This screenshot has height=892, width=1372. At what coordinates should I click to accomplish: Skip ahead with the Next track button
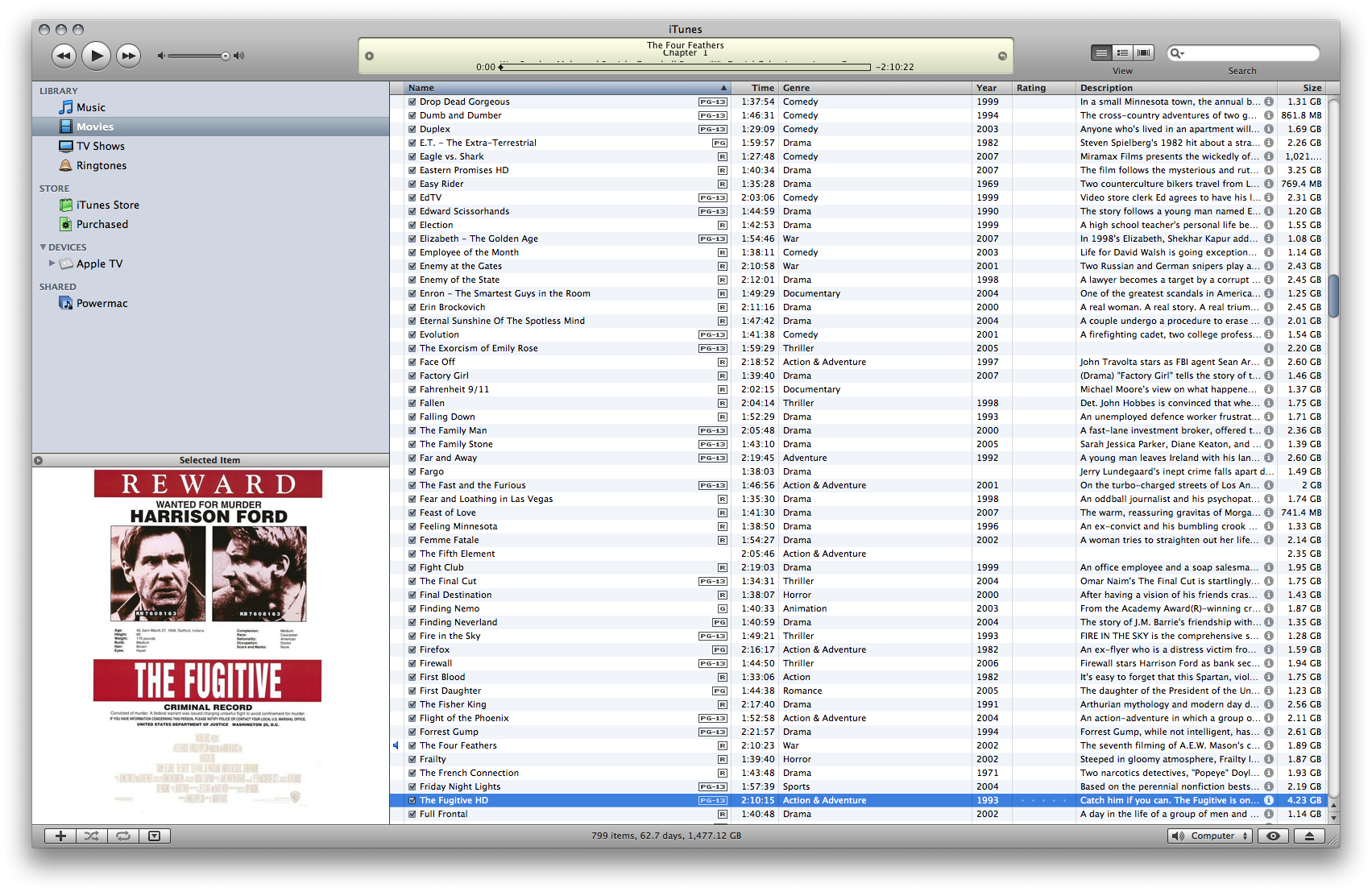pyautogui.click(x=128, y=56)
